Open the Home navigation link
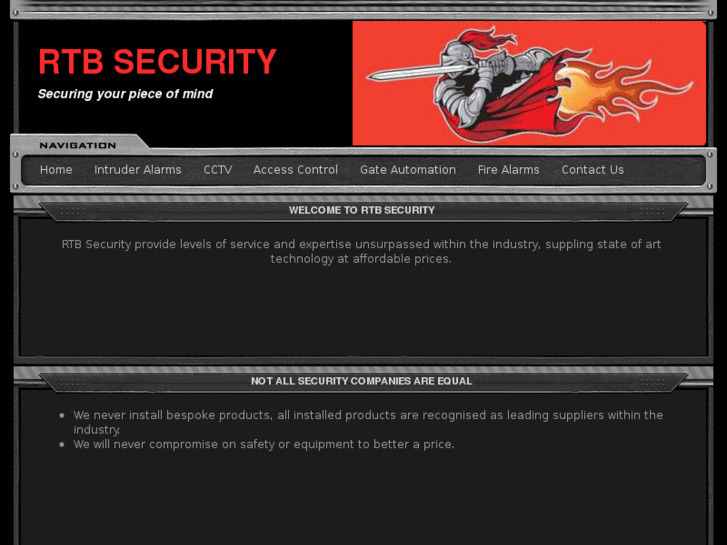The image size is (727, 545). (x=56, y=170)
